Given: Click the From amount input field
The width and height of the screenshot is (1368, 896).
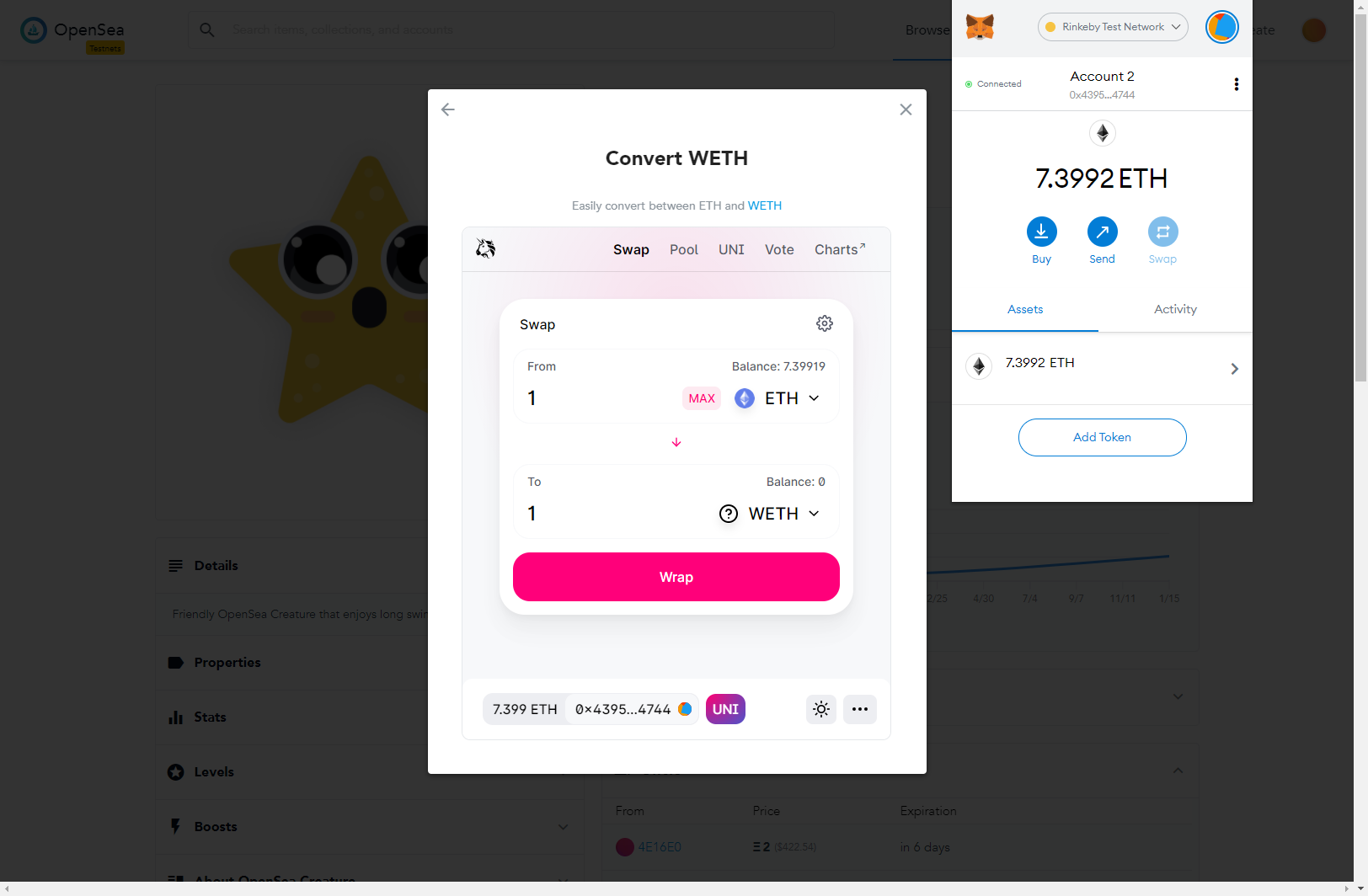Looking at the screenshot, I should [x=600, y=398].
